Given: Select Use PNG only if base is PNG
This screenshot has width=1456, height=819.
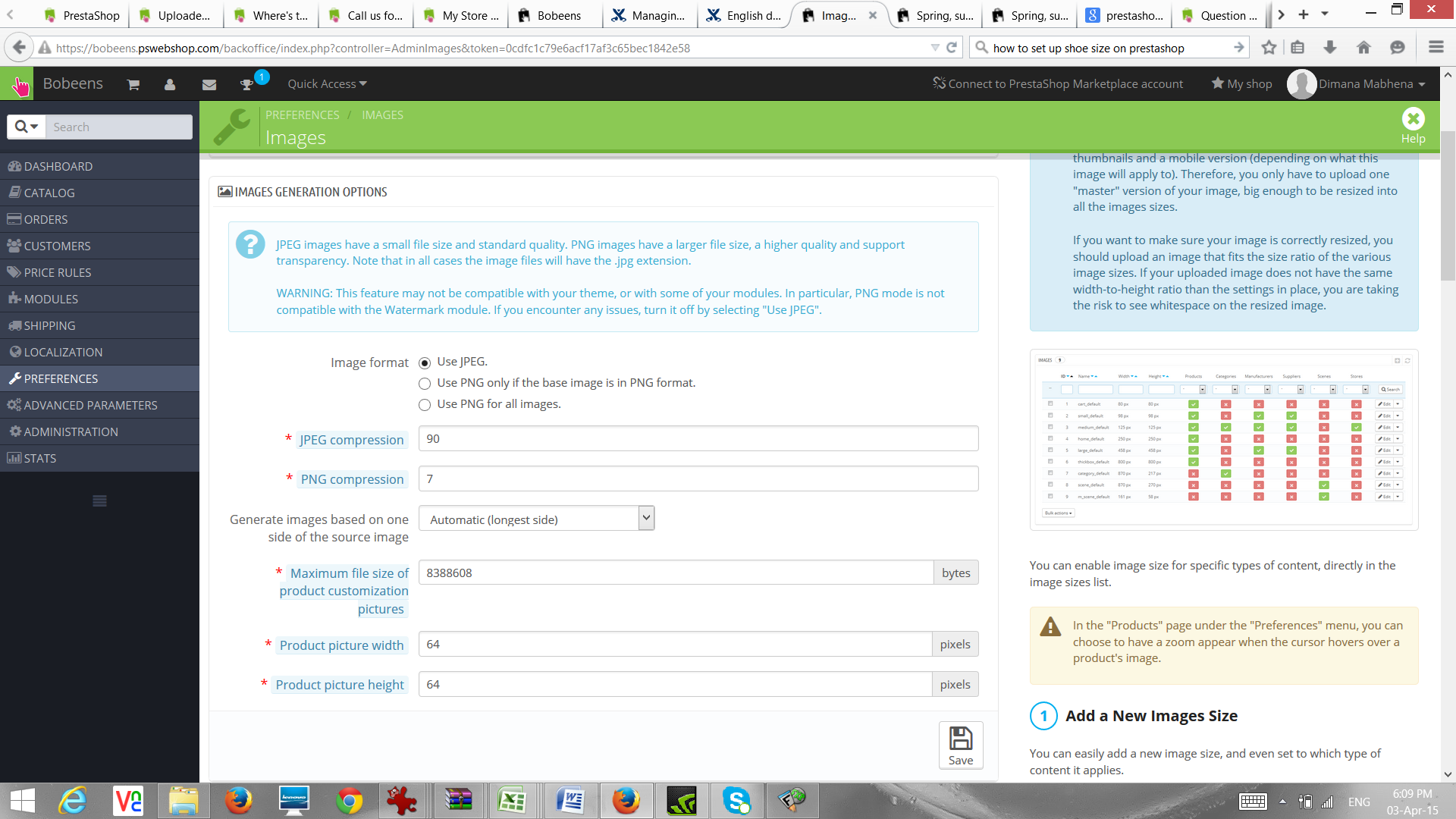Looking at the screenshot, I should point(425,384).
